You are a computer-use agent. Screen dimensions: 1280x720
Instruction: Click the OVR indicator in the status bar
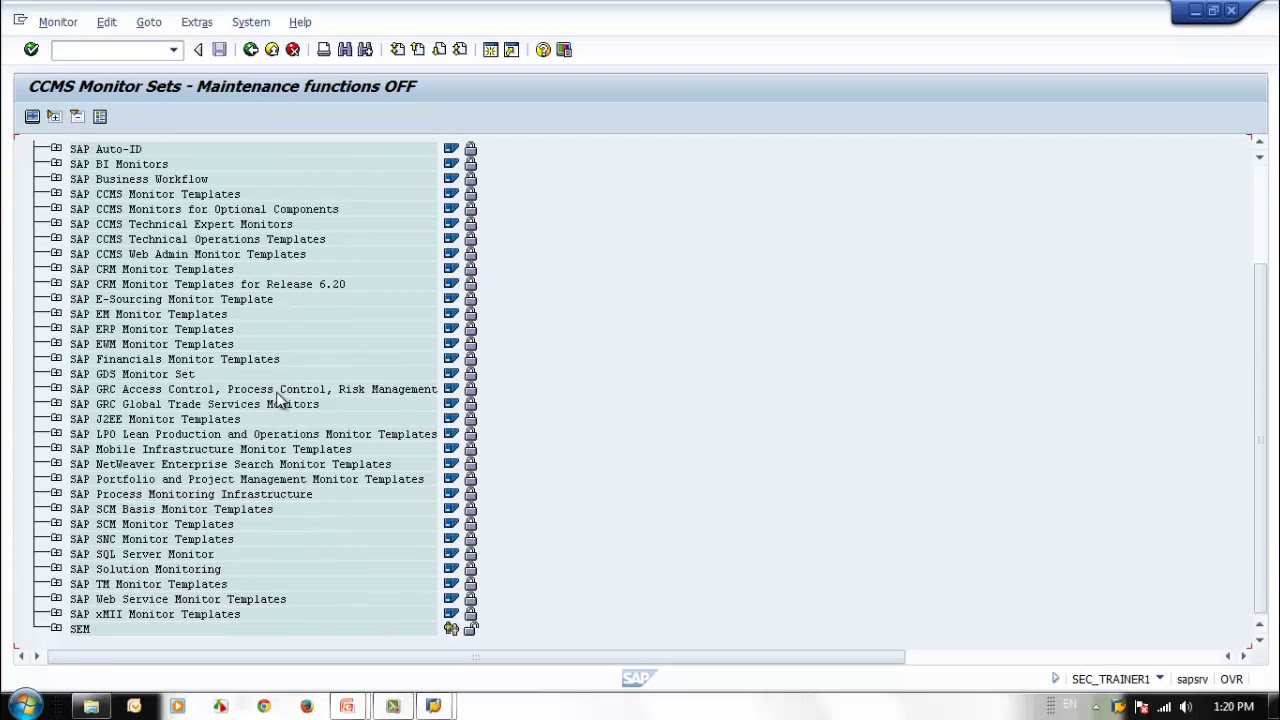click(x=1231, y=679)
